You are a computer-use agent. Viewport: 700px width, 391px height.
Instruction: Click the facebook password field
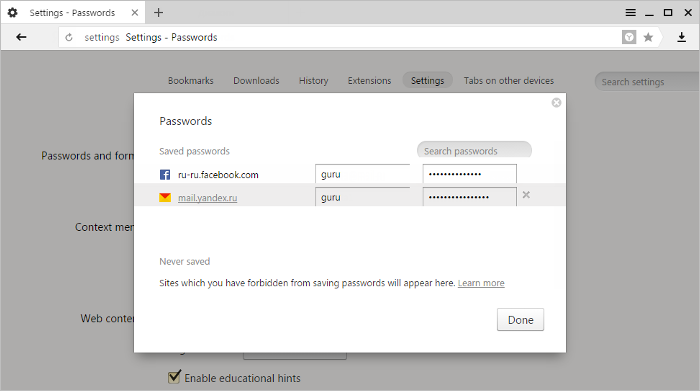point(470,174)
